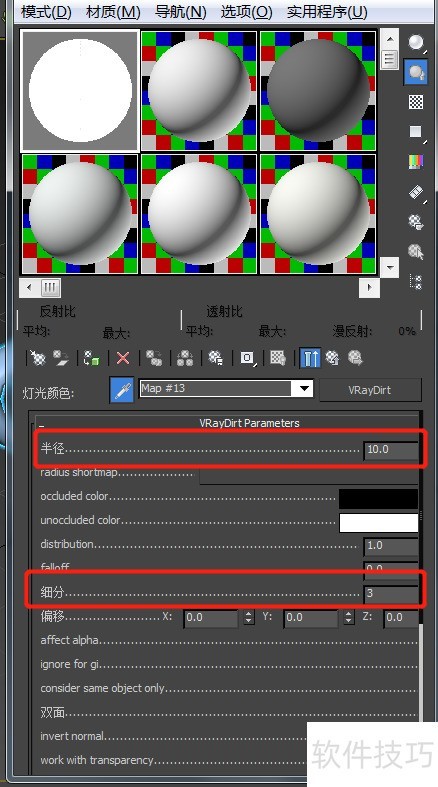
Task: Click sample slots horizontal scroll thumb
Action: (x=50, y=288)
